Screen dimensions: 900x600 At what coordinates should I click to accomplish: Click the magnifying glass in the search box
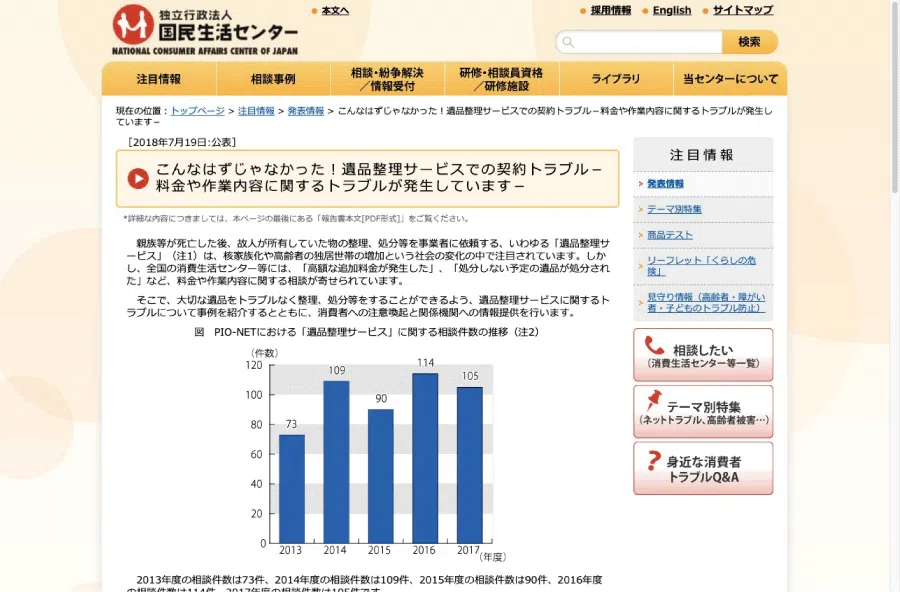[x=568, y=41]
